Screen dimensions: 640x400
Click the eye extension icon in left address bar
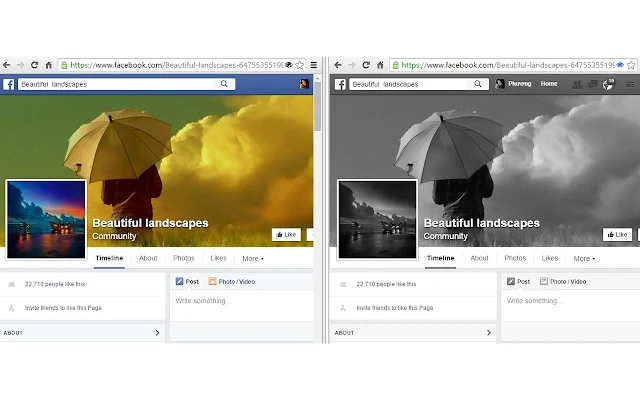pyautogui.click(x=289, y=65)
